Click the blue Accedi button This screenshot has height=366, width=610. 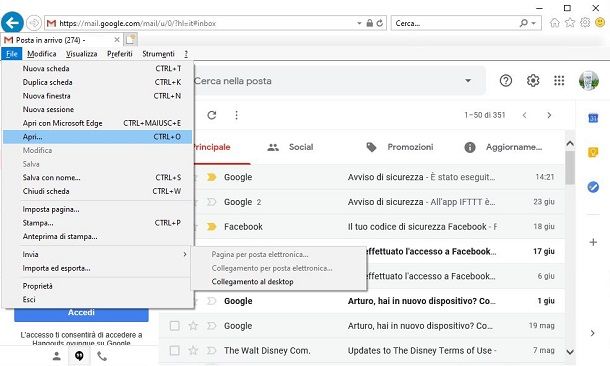pyautogui.click(x=81, y=314)
